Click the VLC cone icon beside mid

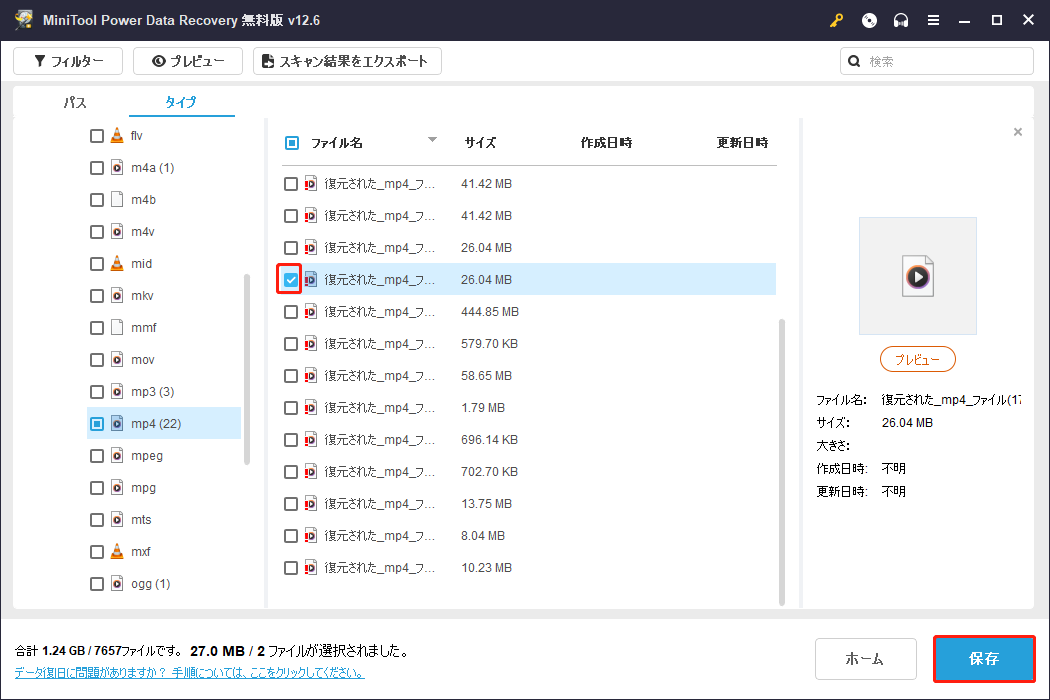[117, 263]
